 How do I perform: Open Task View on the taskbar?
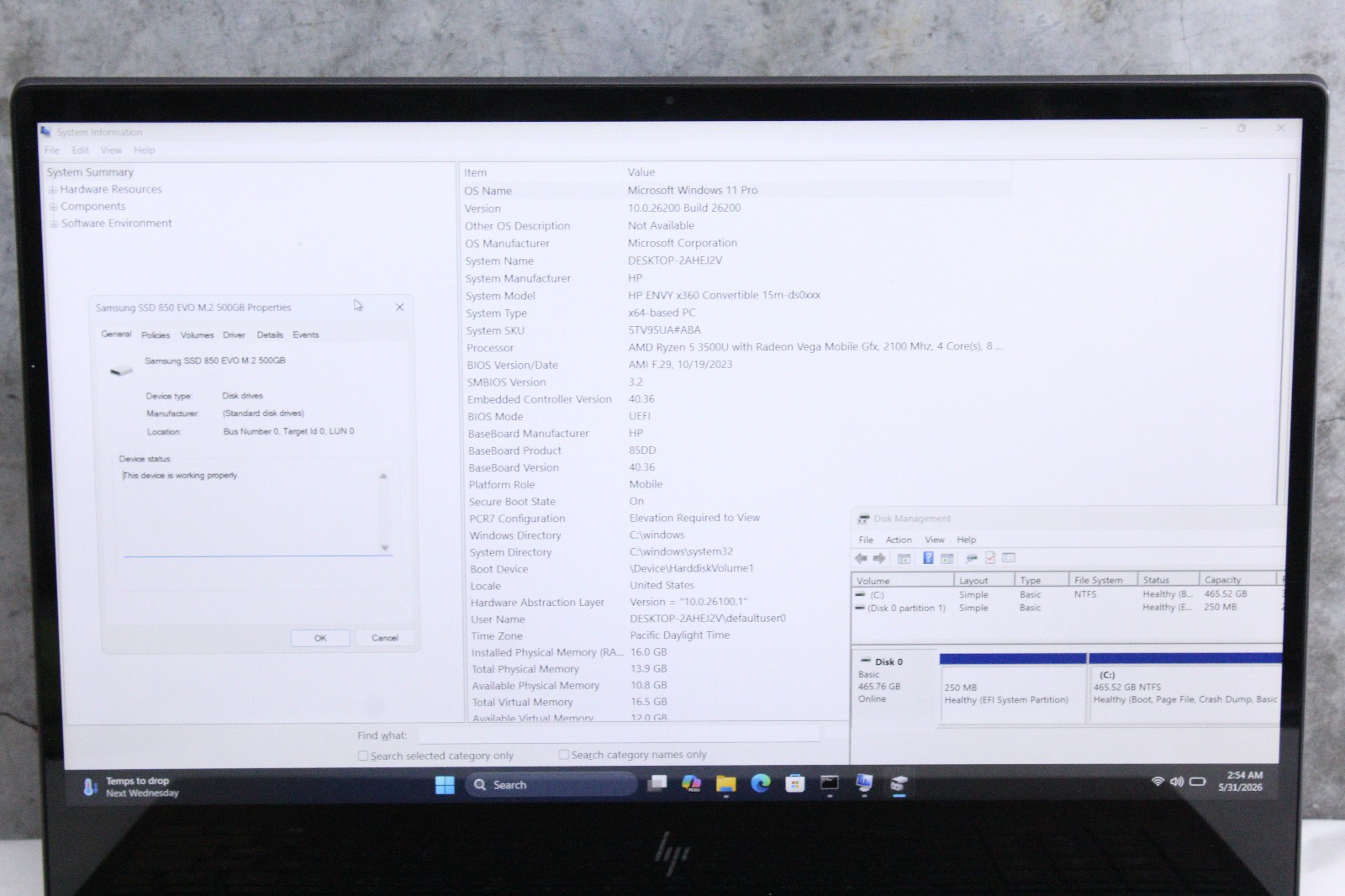pos(657,783)
